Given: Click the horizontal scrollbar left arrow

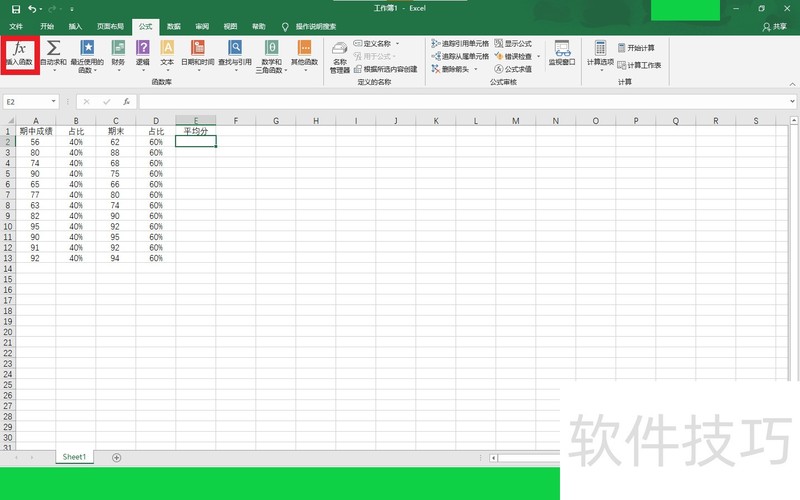Looking at the screenshot, I should point(493,458).
